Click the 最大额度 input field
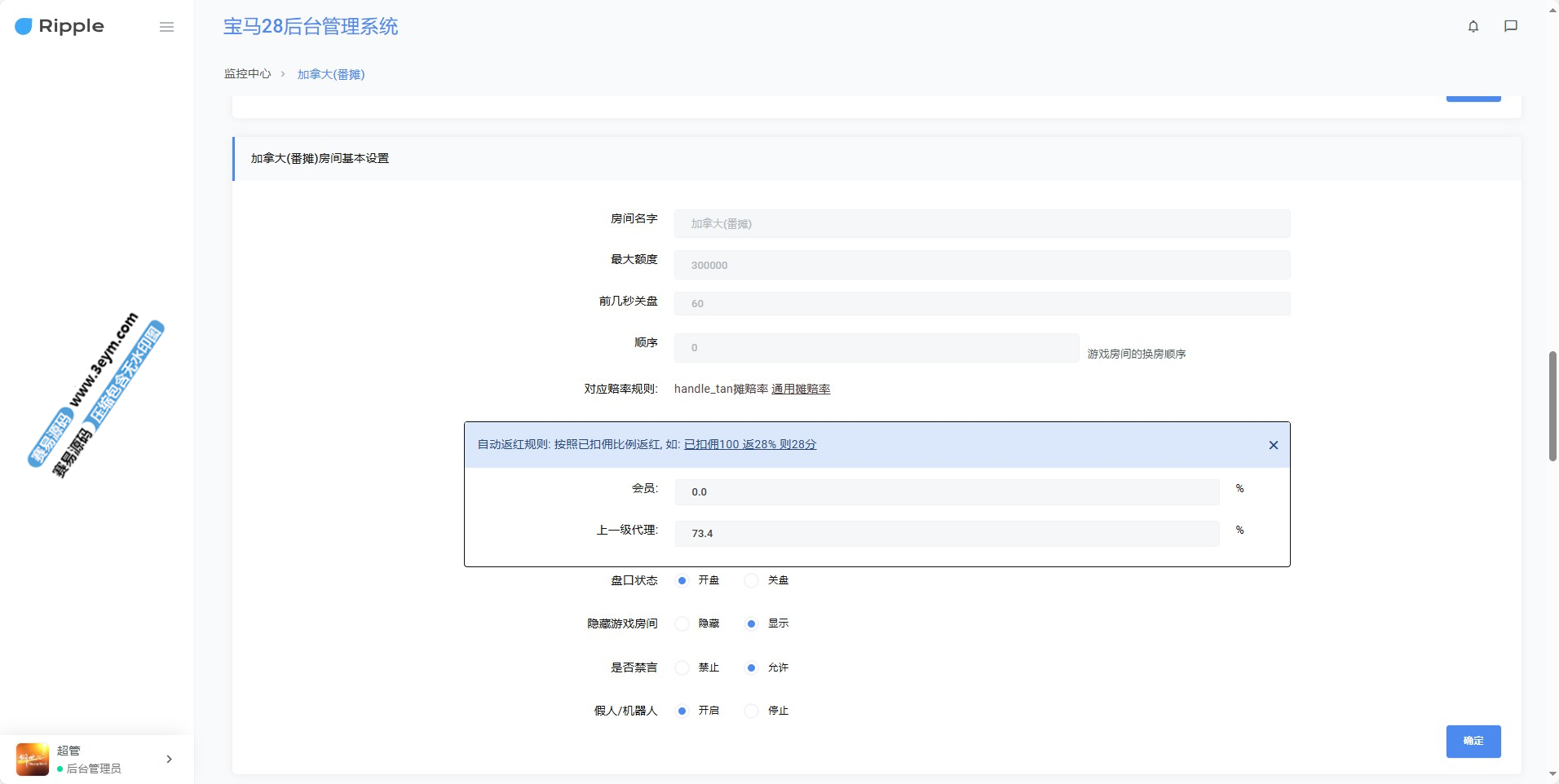The image size is (1559, 784). tap(981, 265)
